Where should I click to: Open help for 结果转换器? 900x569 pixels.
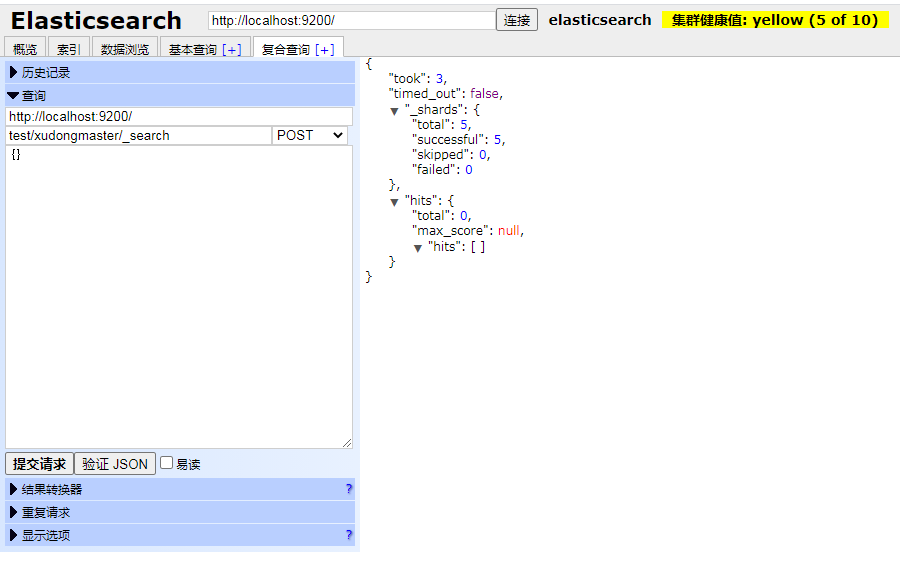pos(348,489)
